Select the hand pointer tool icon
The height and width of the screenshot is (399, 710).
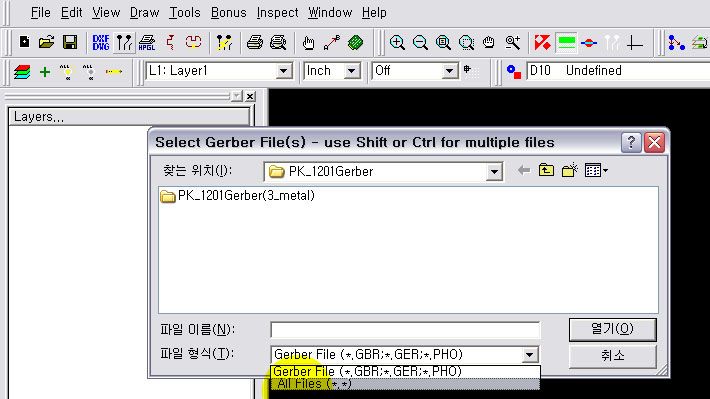[308, 43]
